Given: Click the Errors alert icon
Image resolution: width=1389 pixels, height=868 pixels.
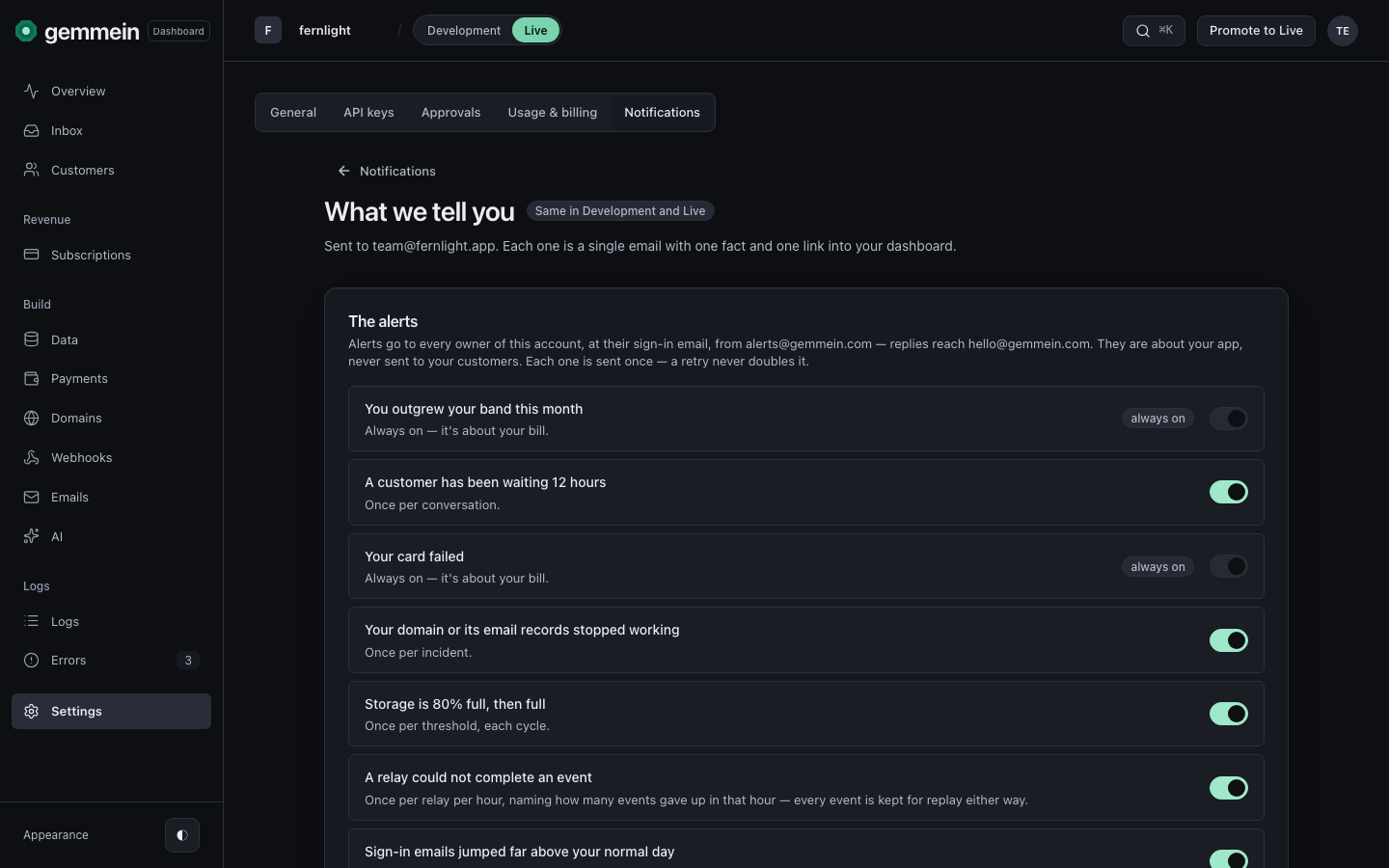Looking at the screenshot, I should tap(32, 660).
